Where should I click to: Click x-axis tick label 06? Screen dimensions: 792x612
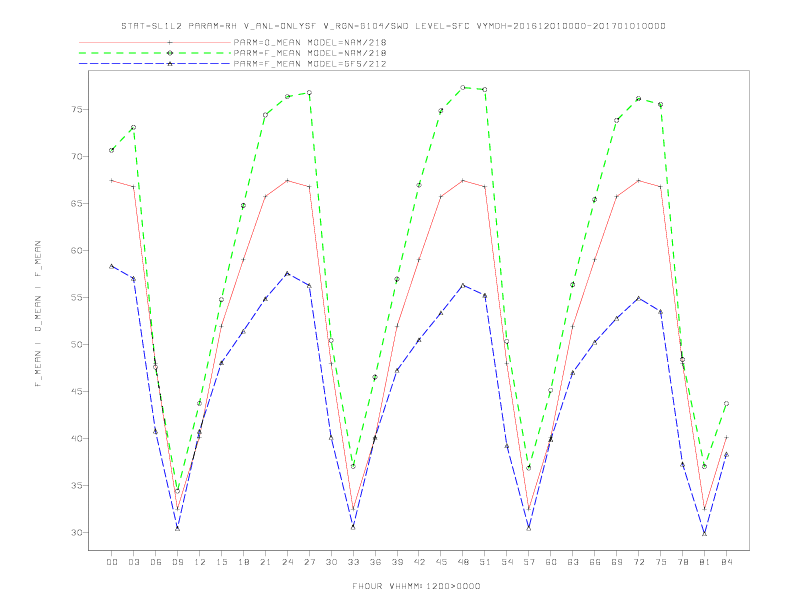[x=156, y=562]
